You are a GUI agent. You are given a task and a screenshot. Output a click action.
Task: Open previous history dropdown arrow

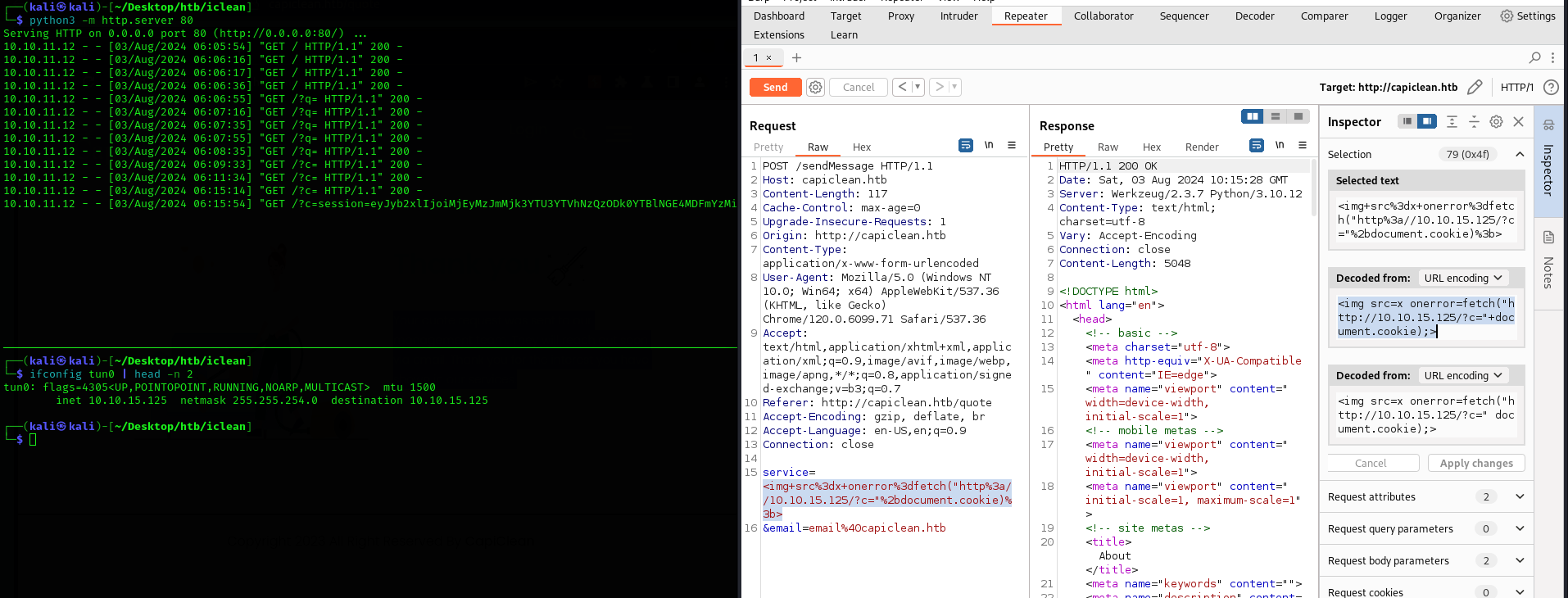click(918, 87)
